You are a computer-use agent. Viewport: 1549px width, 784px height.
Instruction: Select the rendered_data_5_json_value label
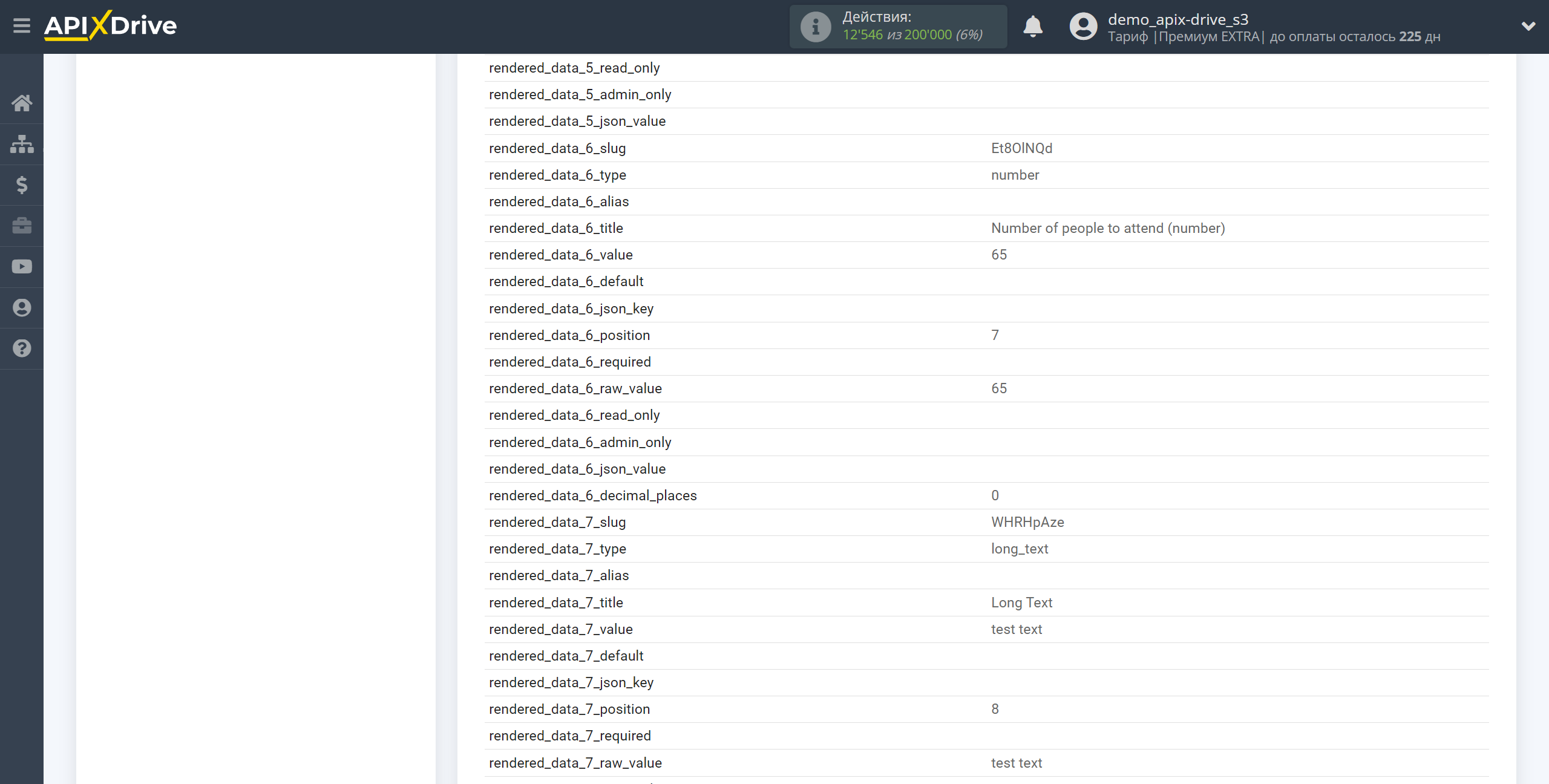tap(577, 121)
